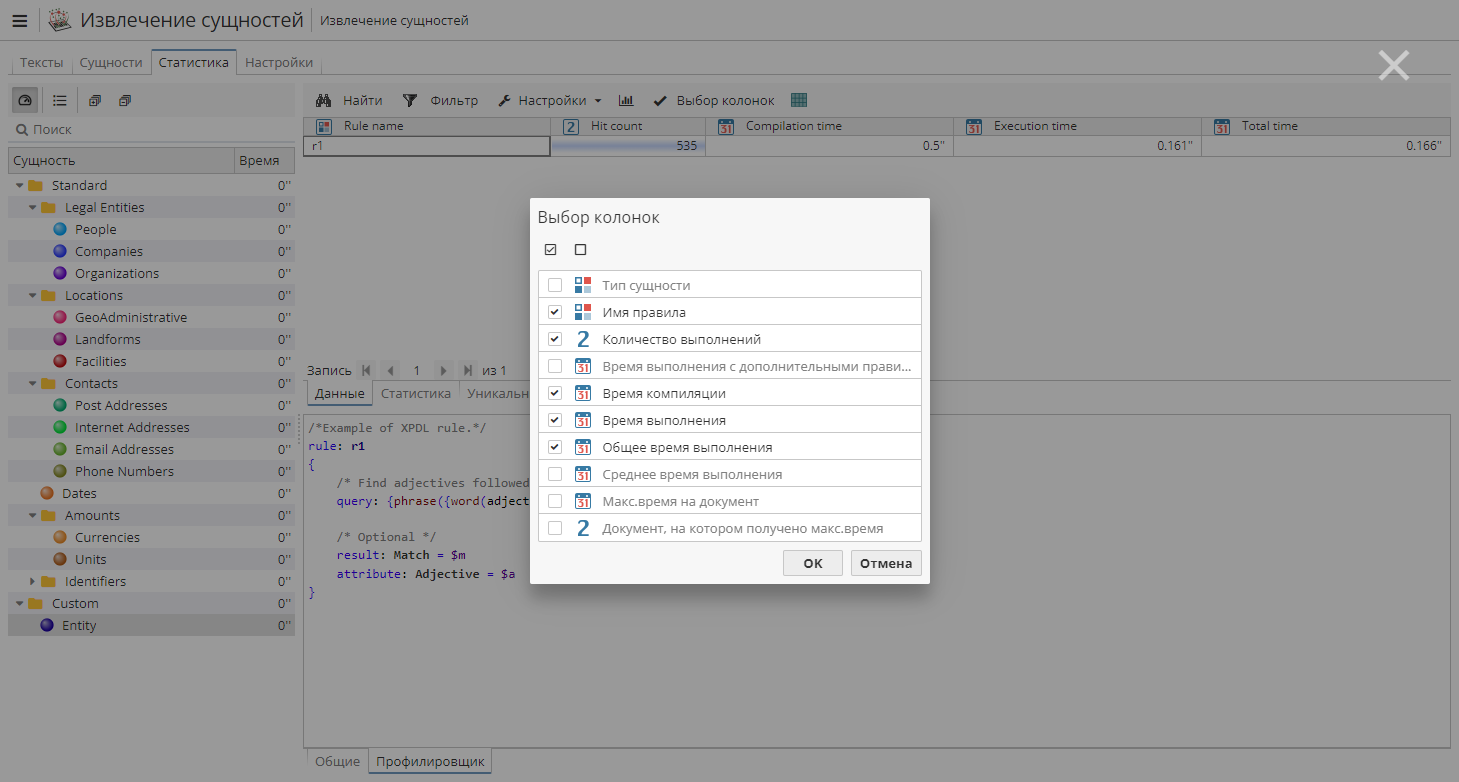Screen dimensions: 1459x782
Task: Uncheck the Время выполнения column
Action: 555,420
